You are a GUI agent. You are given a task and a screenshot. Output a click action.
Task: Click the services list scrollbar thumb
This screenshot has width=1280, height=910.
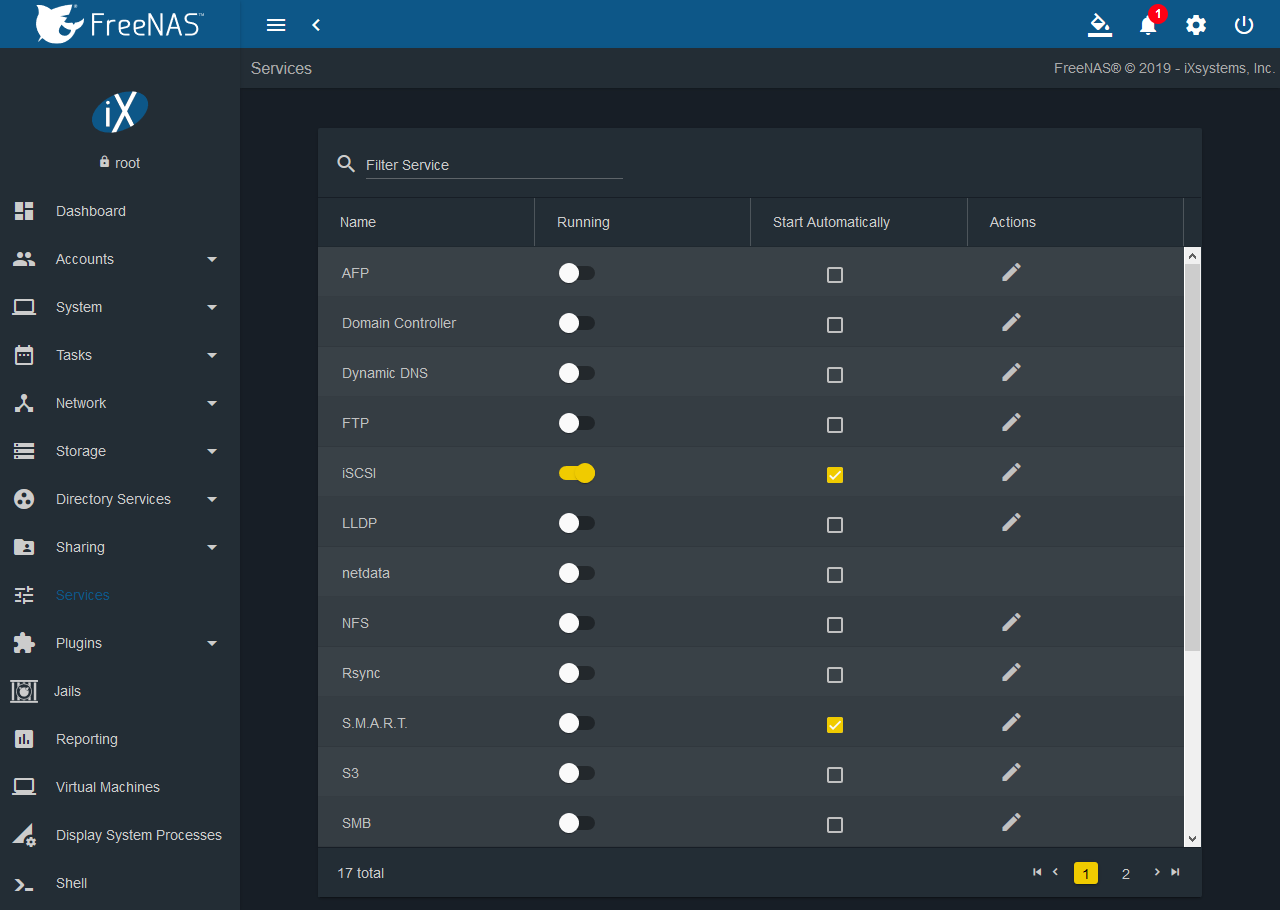click(1192, 457)
